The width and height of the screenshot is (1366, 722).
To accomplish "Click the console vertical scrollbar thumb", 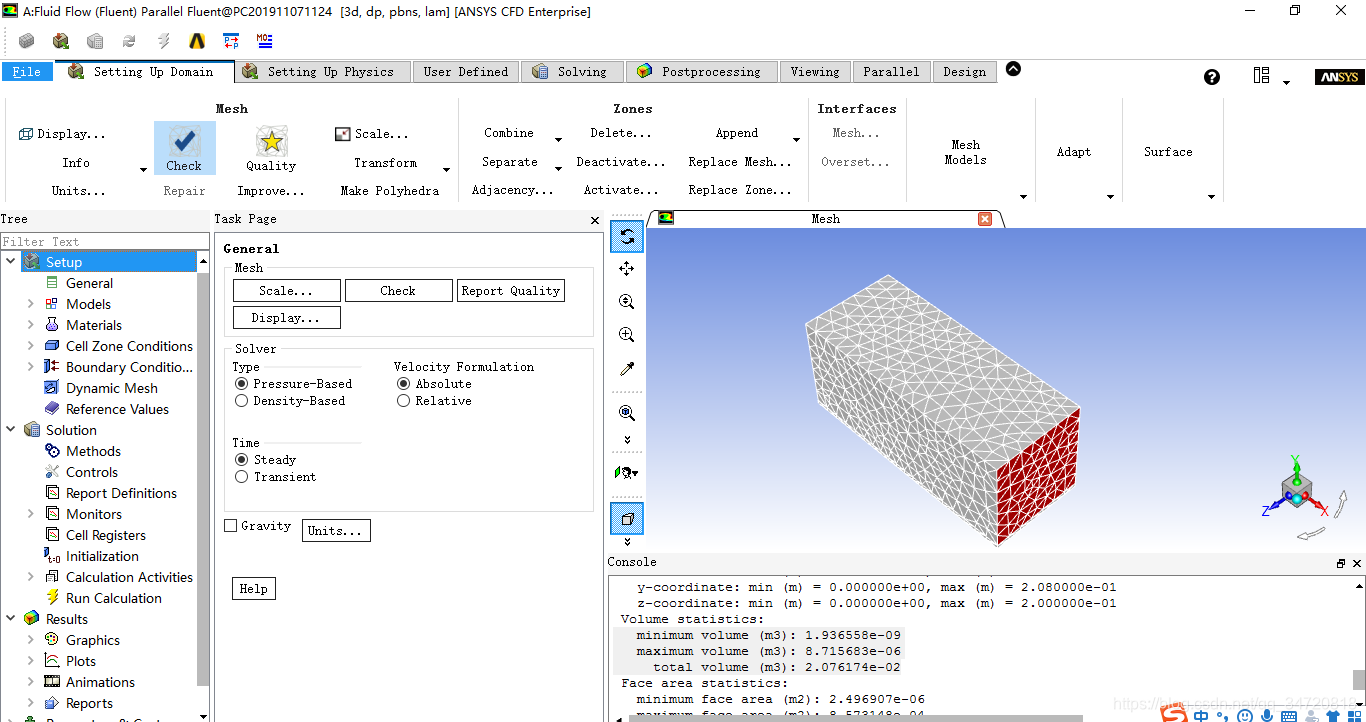I will 1359,680.
